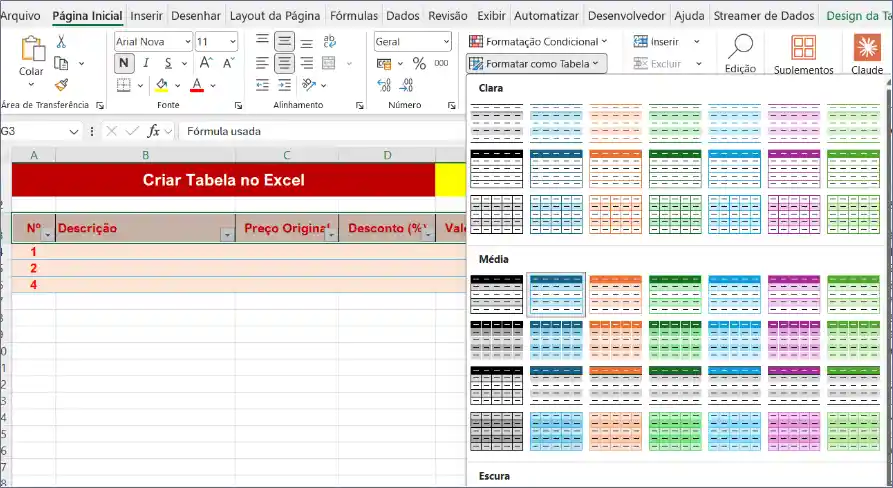Image resolution: width=893 pixels, height=488 pixels.
Task: Switch to the Revisão tab
Action: 448,16
